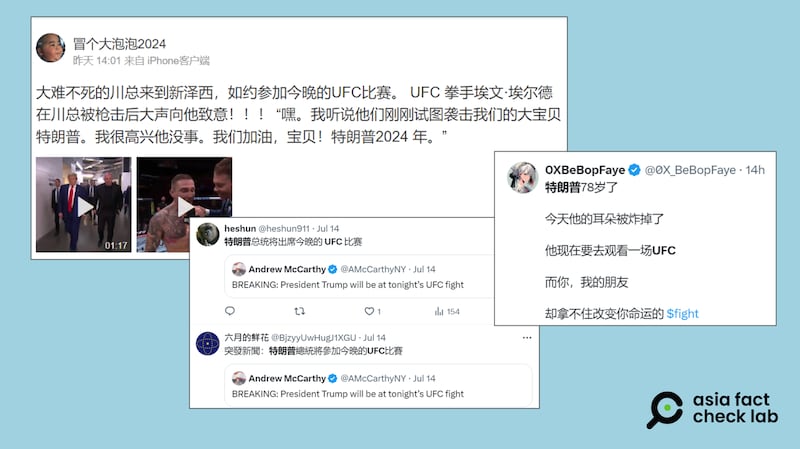
Task: Open 0XBeBopFaye profile avatar
Action: (x=522, y=178)
